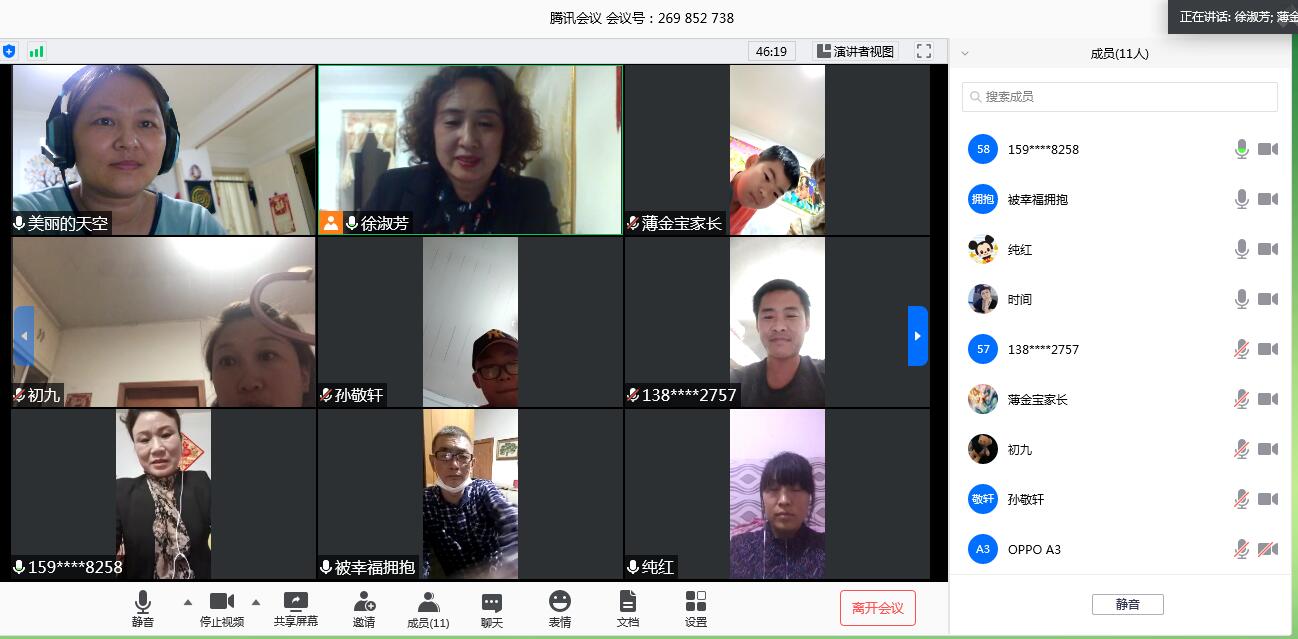Image resolution: width=1298 pixels, height=639 pixels.
Task: Unmute microphone for member 初九 in list
Action: [1242, 449]
